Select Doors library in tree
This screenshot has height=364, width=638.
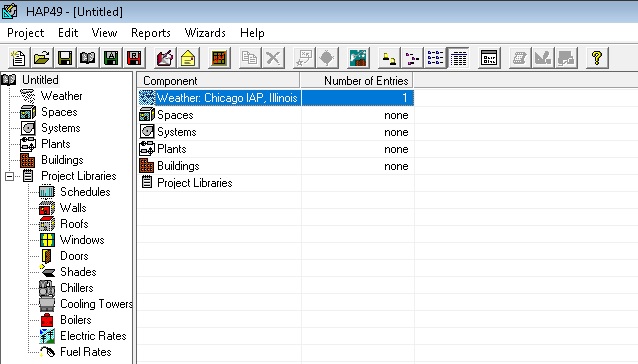tap(74, 256)
